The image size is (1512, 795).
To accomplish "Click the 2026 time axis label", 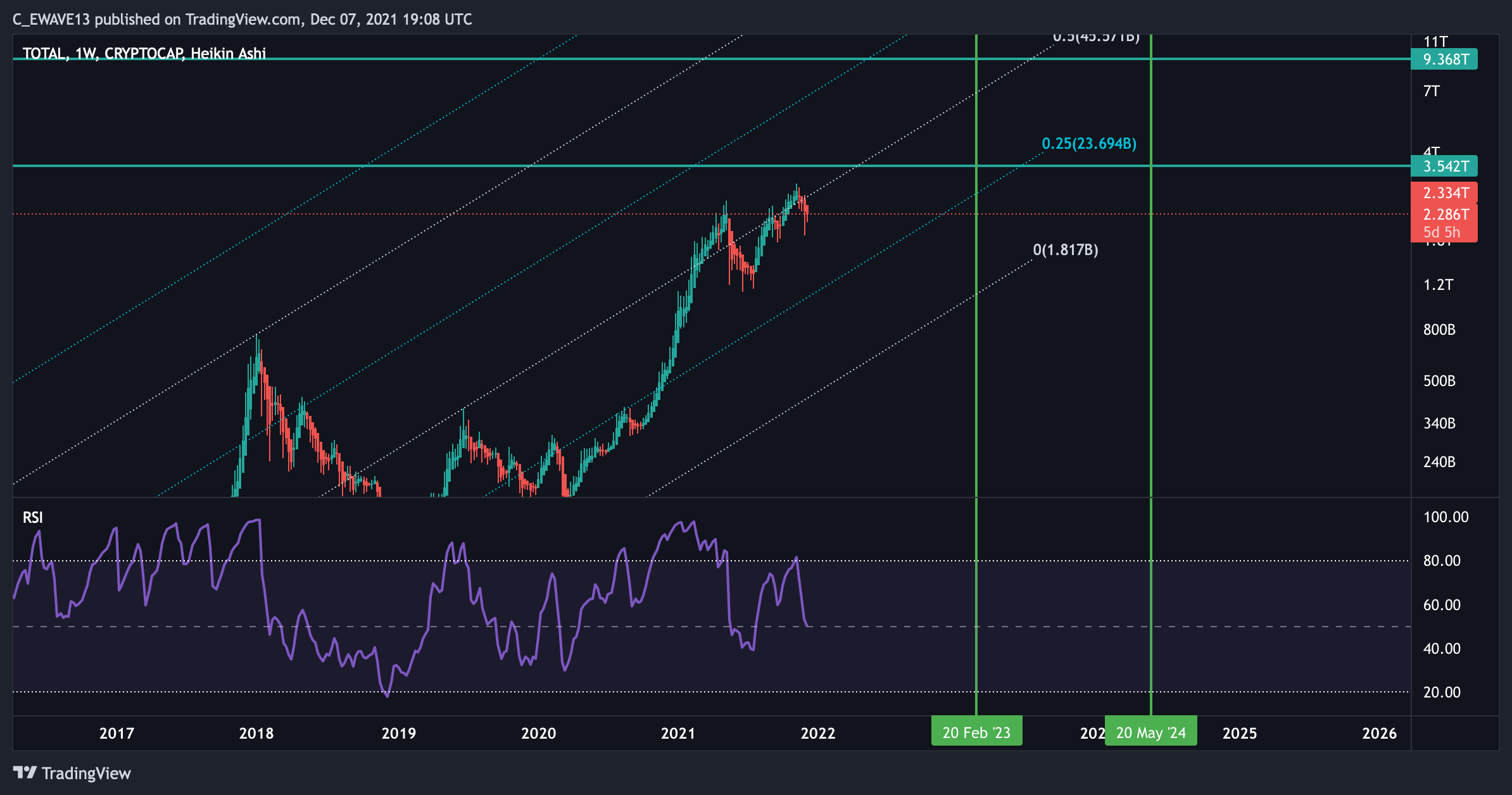I will coord(1380,733).
